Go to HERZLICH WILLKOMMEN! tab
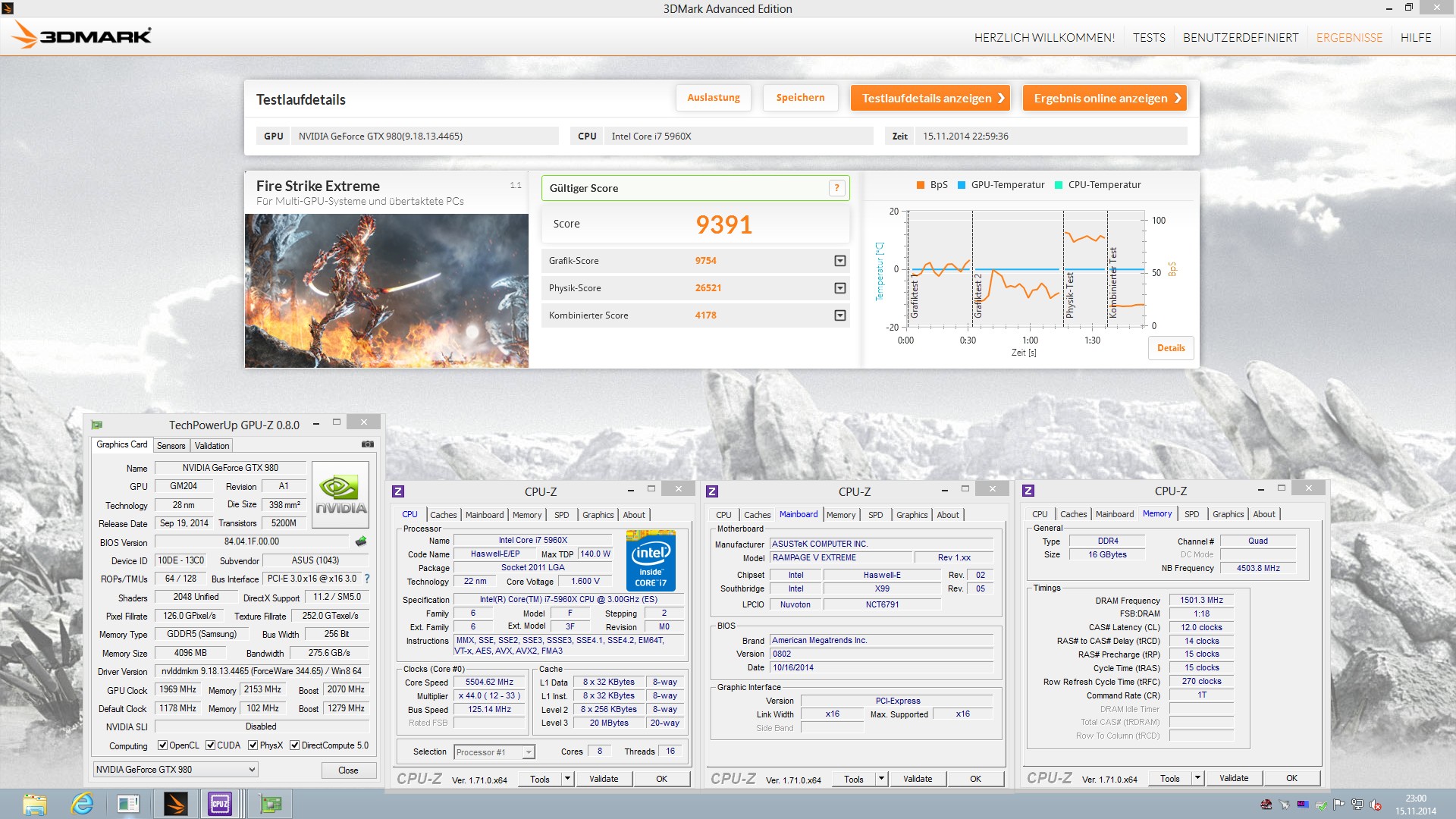This screenshot has height=819, width=1456. (x=1044, y=37)
